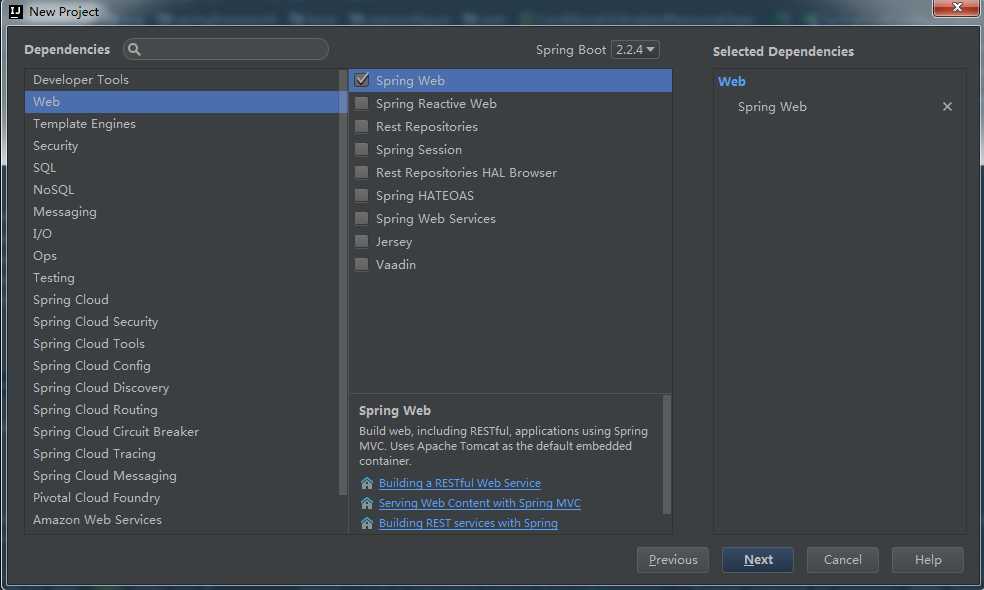Select the Developer Tools category
This screenshot has height=590, width=984.
coord(182,80)
